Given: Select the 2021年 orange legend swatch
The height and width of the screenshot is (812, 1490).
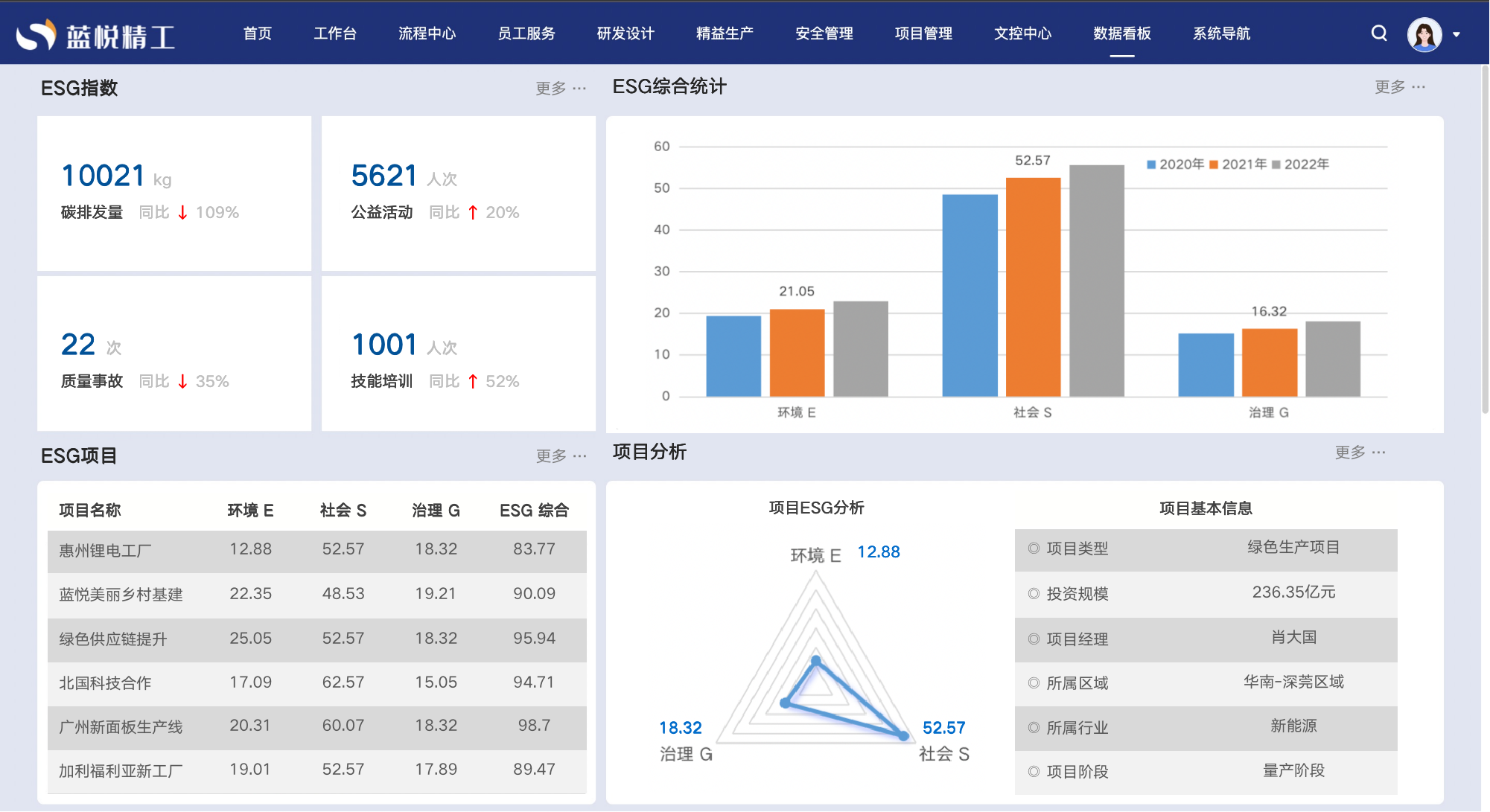Looking at the screenshot, I should click(x=1214, y=164).
